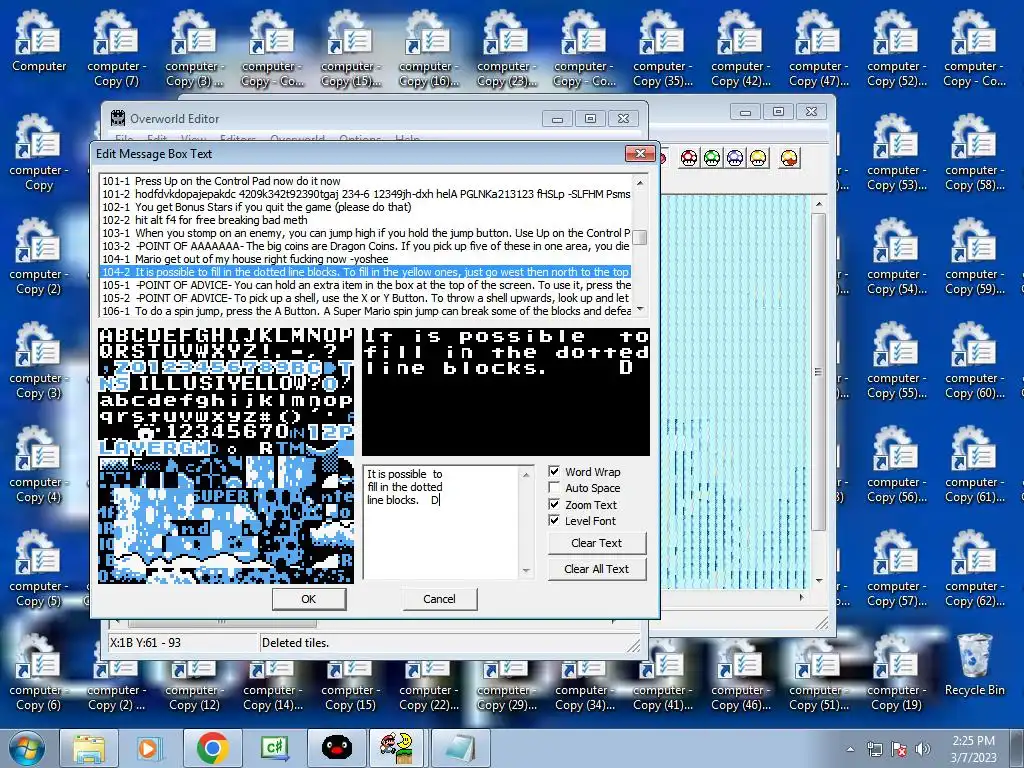Screen dimensions: 1024x768
Task: Select message 103-2 about Dragon Coins
Action: (366, 246)
